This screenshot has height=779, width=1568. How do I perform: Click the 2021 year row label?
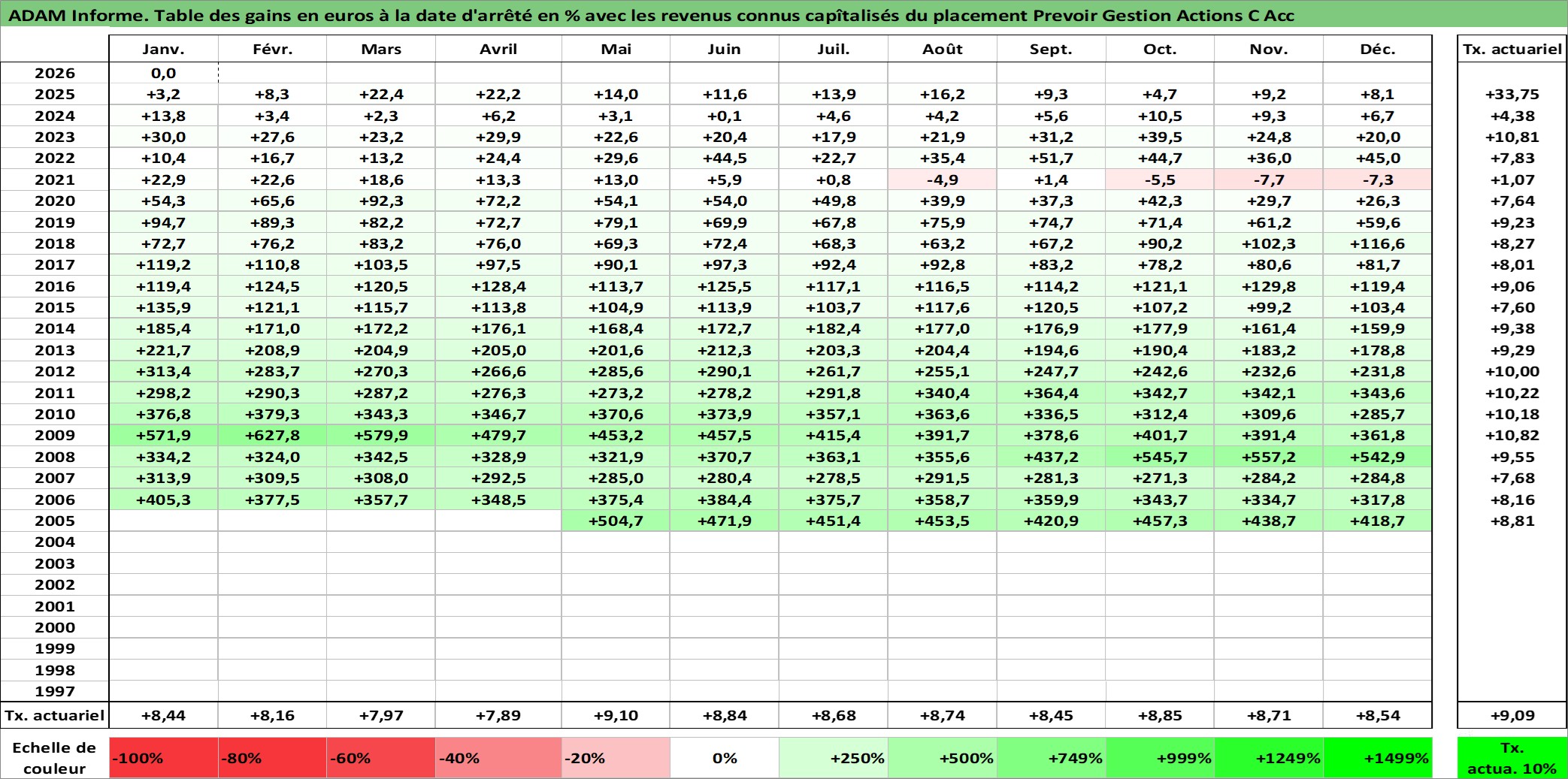(x=55, y=180)
